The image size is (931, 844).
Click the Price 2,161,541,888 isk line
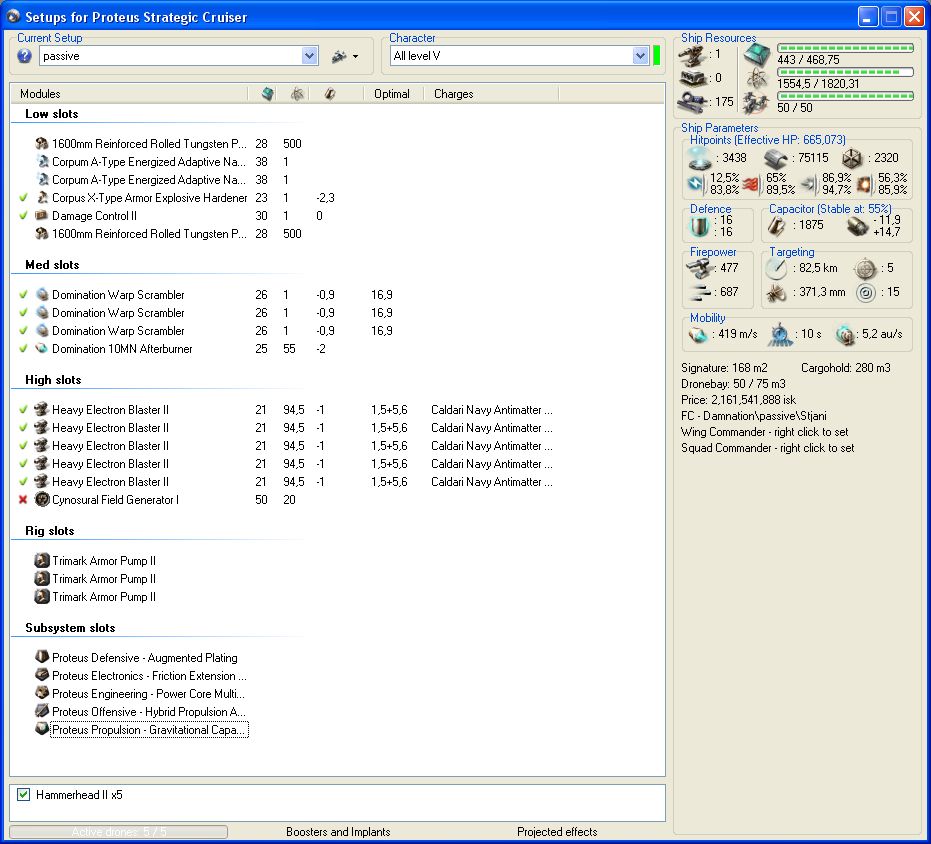tap(739, 400)
